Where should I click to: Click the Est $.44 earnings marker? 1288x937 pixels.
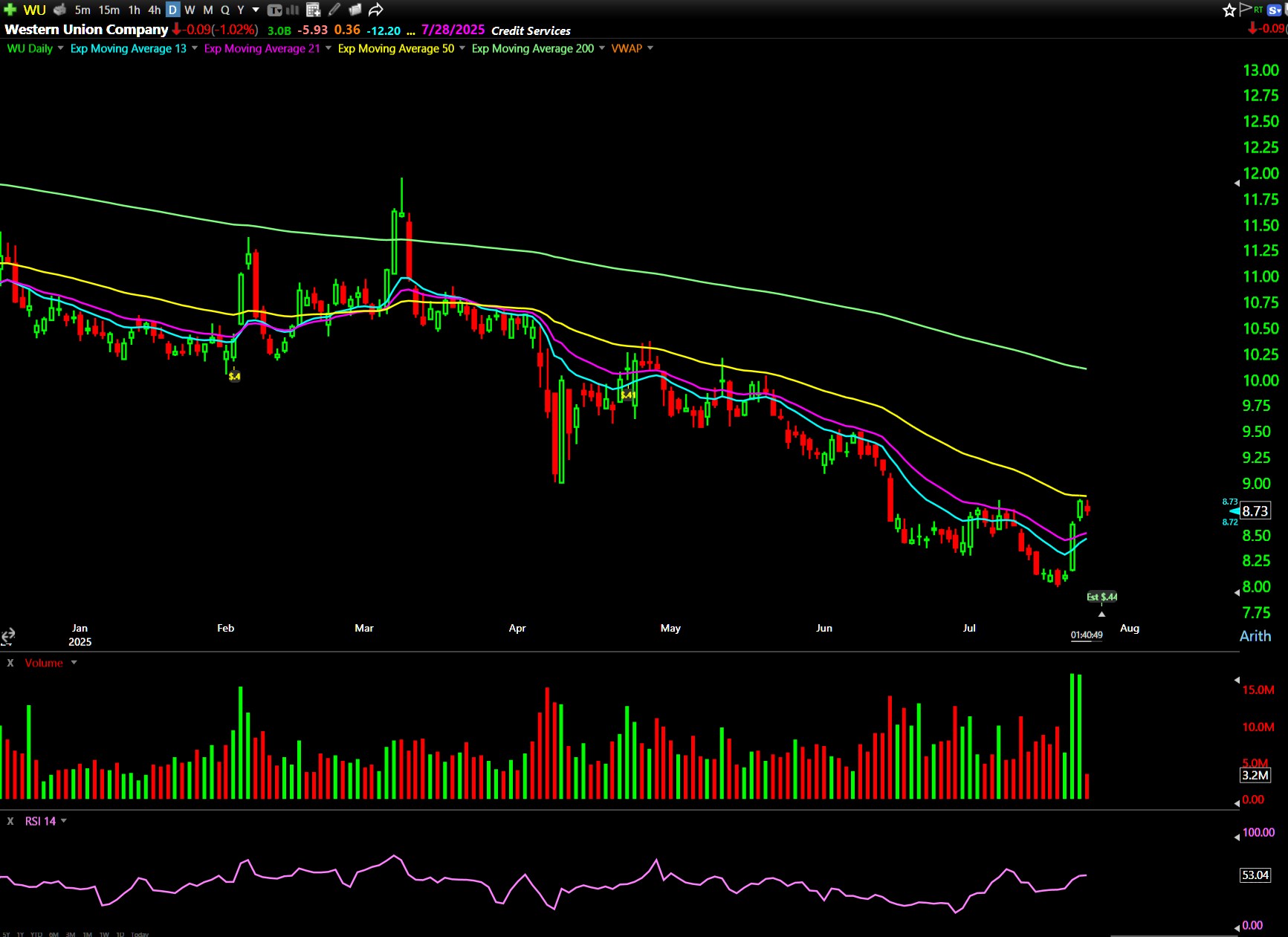[1101, 597]
